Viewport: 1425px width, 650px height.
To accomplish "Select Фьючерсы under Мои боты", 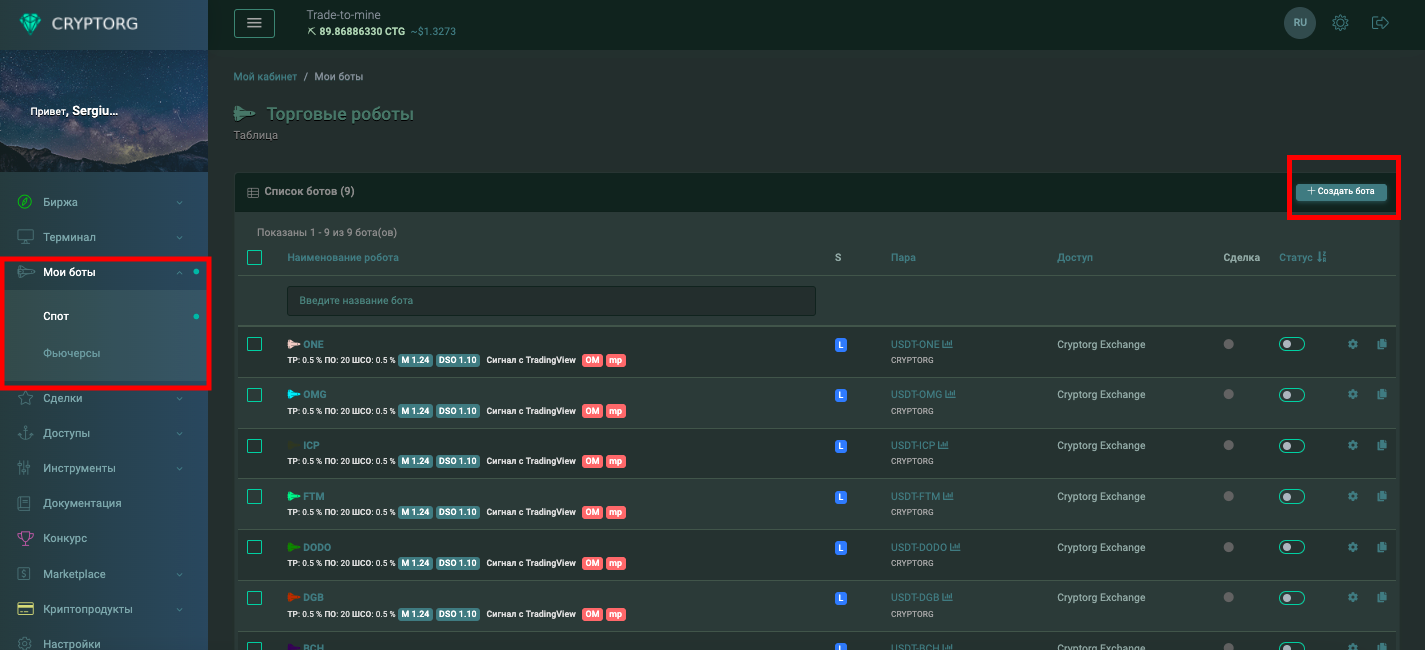I will [72, 353].
